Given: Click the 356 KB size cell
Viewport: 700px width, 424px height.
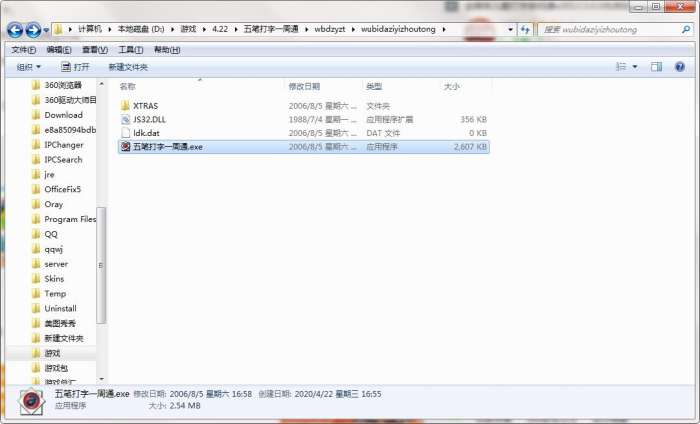Looking at the screenshot, I should [474, 120].
